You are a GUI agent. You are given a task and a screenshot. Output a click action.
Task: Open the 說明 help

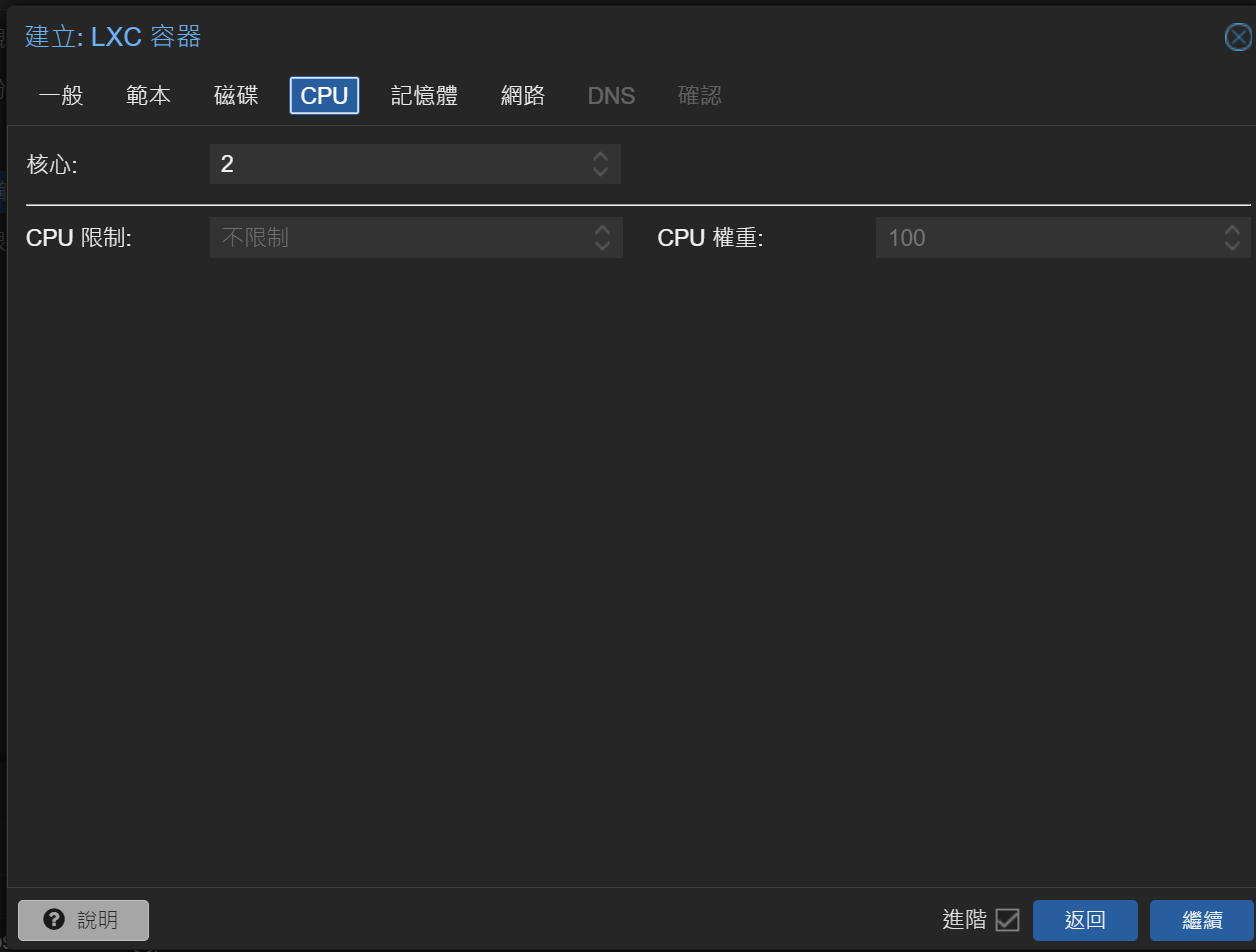[83, 919]
